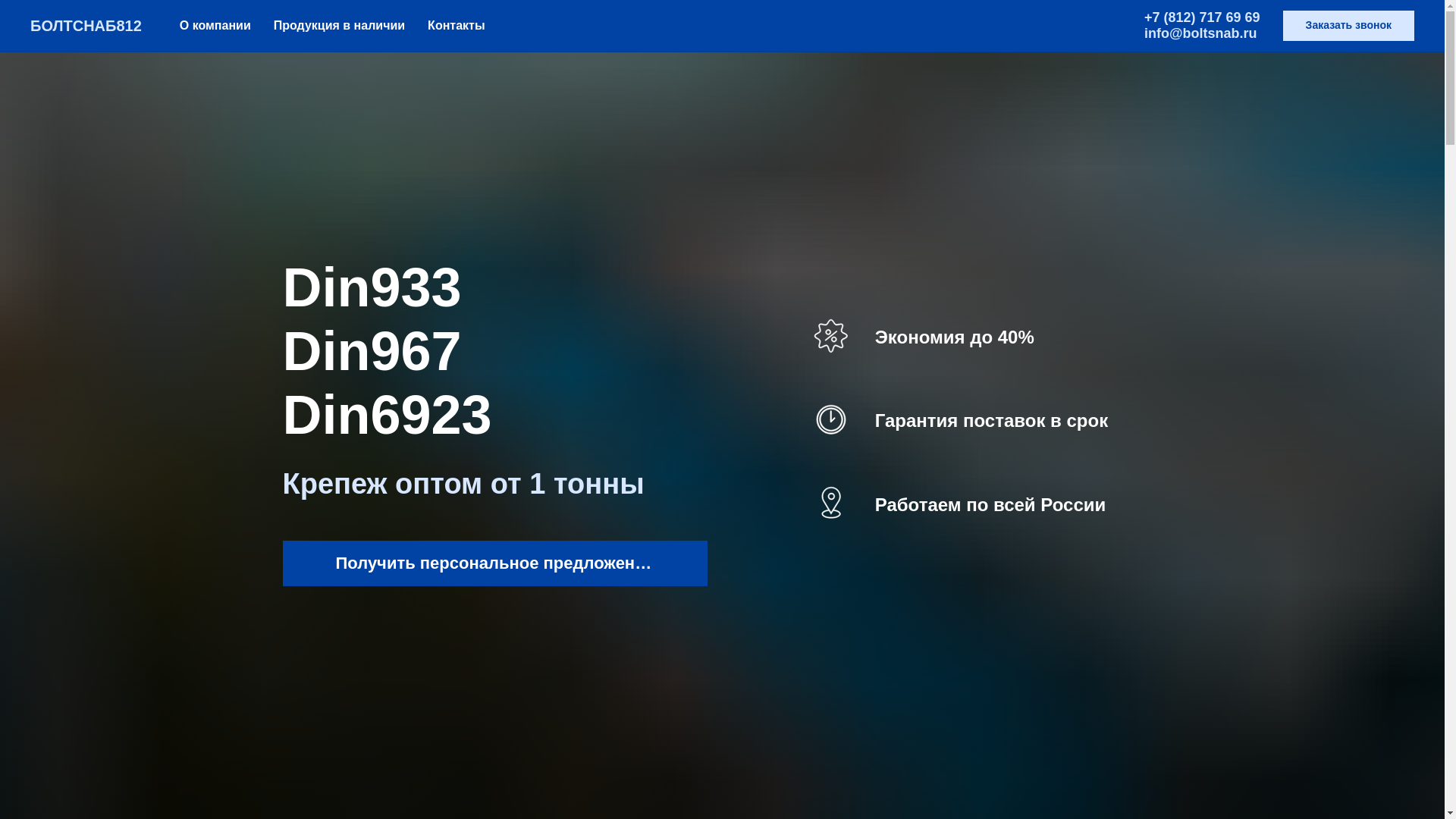
Task: Click Работаем по всей России text
Action: pyautogui.click(x=990, y=505)
